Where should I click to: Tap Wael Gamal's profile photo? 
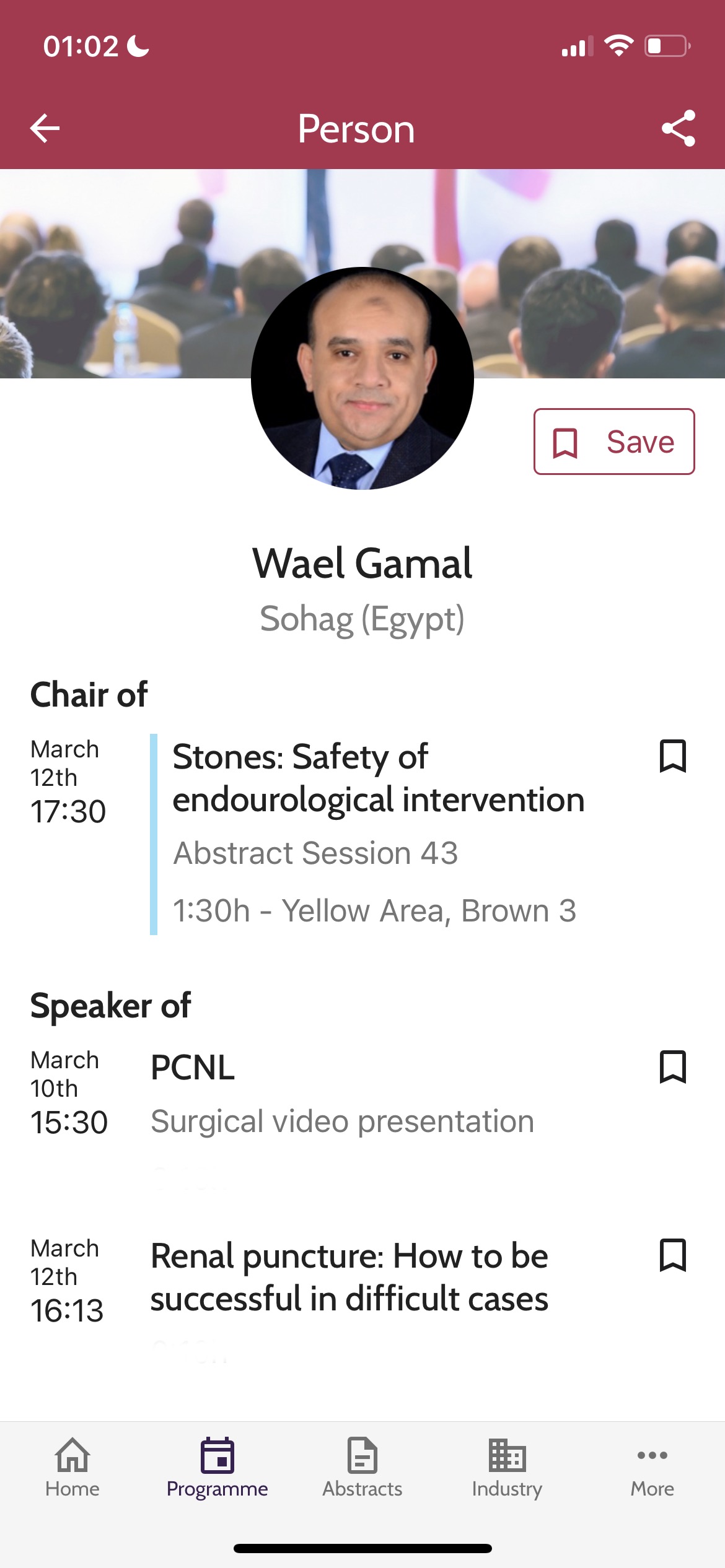(x=362, y=378)
